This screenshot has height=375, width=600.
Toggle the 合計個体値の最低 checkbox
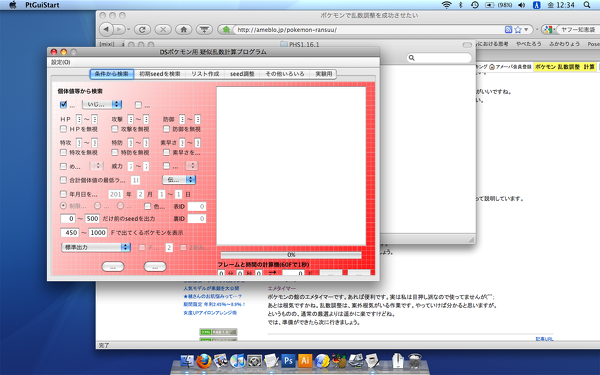pos(64,179)
